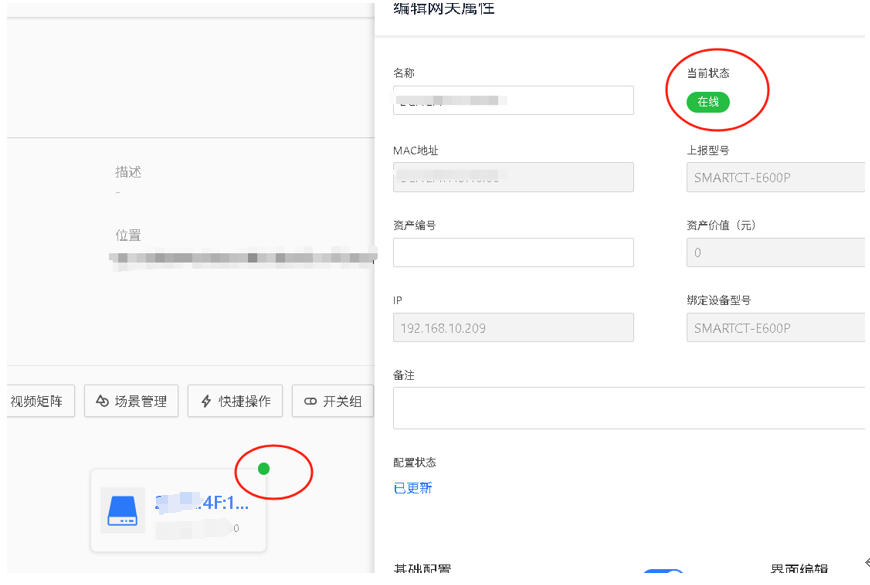Click the MAC地址 field

pos(513,177)
